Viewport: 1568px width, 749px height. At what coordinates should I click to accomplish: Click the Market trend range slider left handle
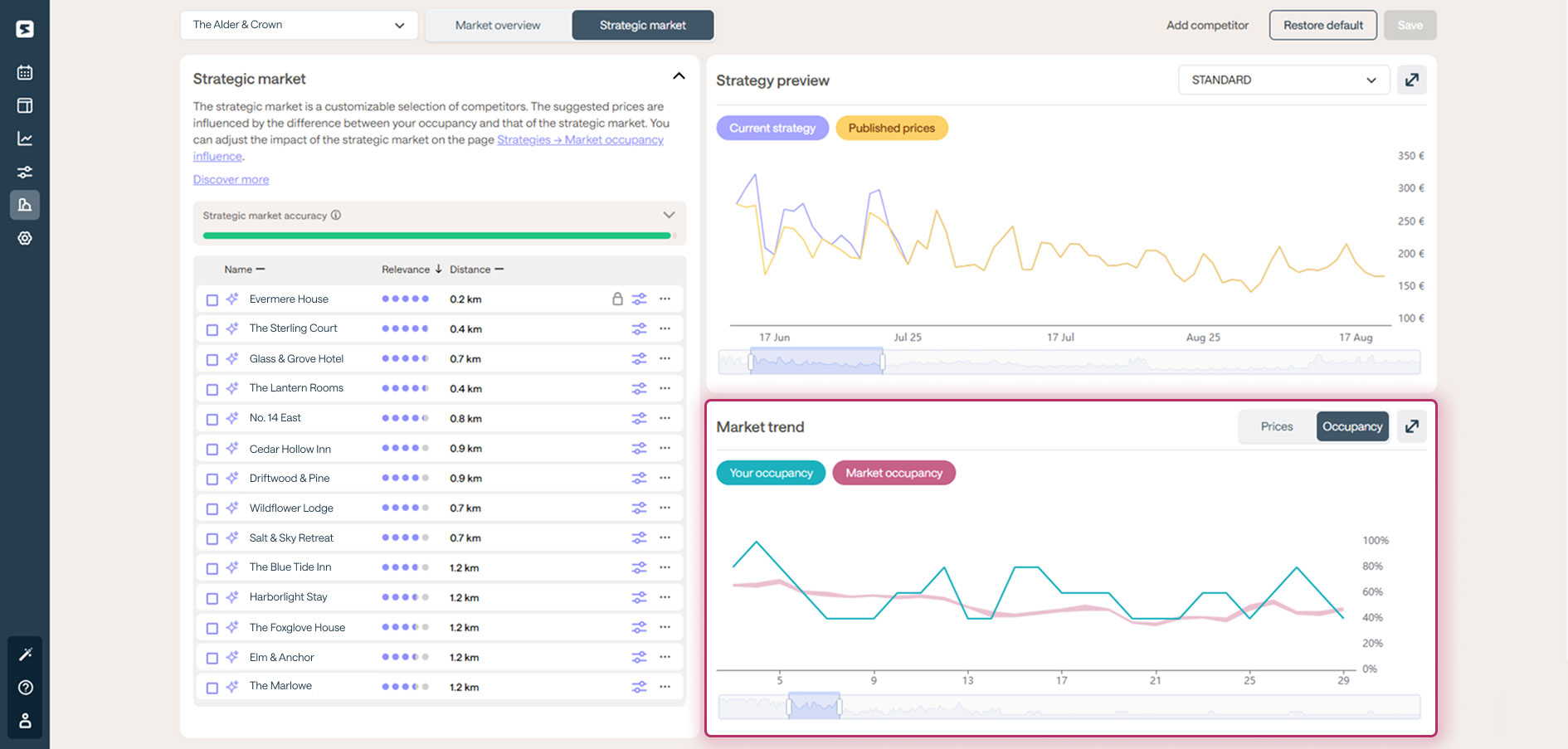coord(789,707)
